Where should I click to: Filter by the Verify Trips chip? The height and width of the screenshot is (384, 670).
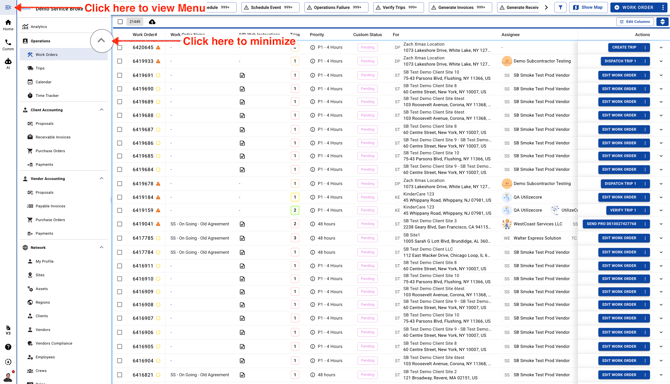click(398, 7)
